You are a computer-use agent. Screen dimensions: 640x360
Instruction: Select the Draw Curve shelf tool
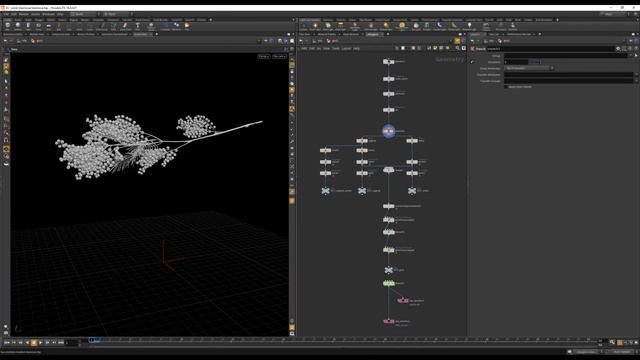[x=102, y=26]
